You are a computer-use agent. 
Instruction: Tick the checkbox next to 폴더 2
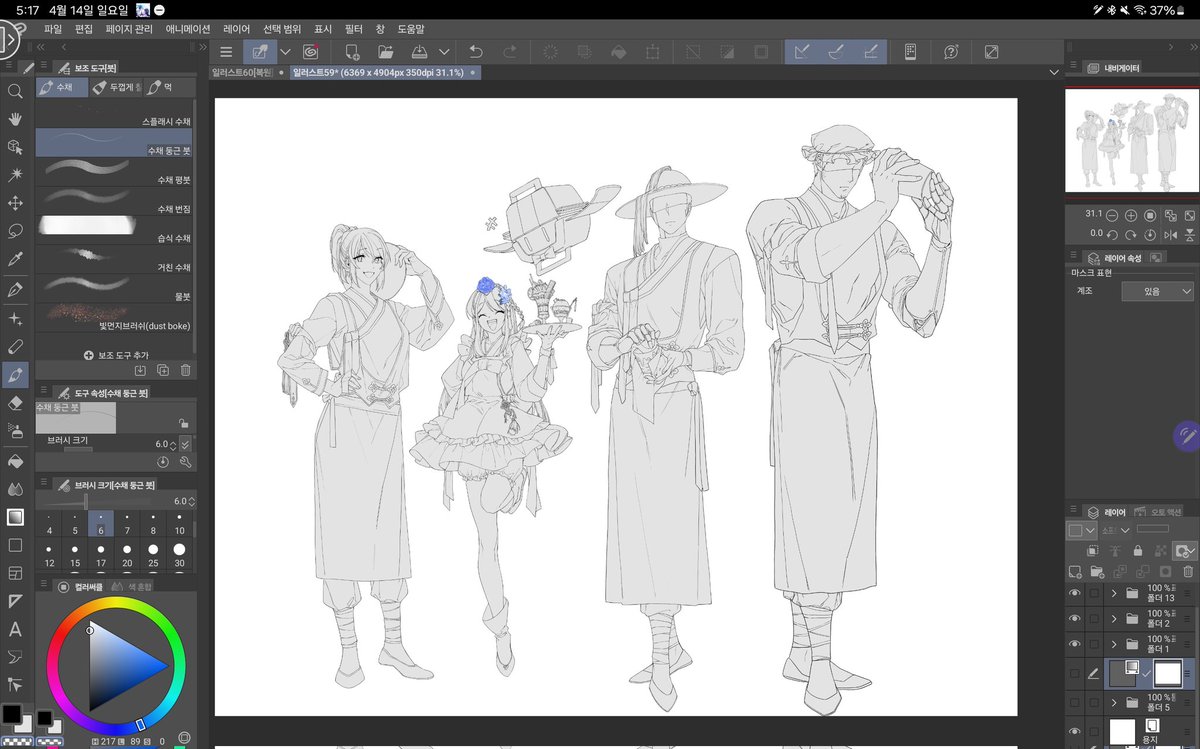pyautogui.click(x=1095, y=619)
